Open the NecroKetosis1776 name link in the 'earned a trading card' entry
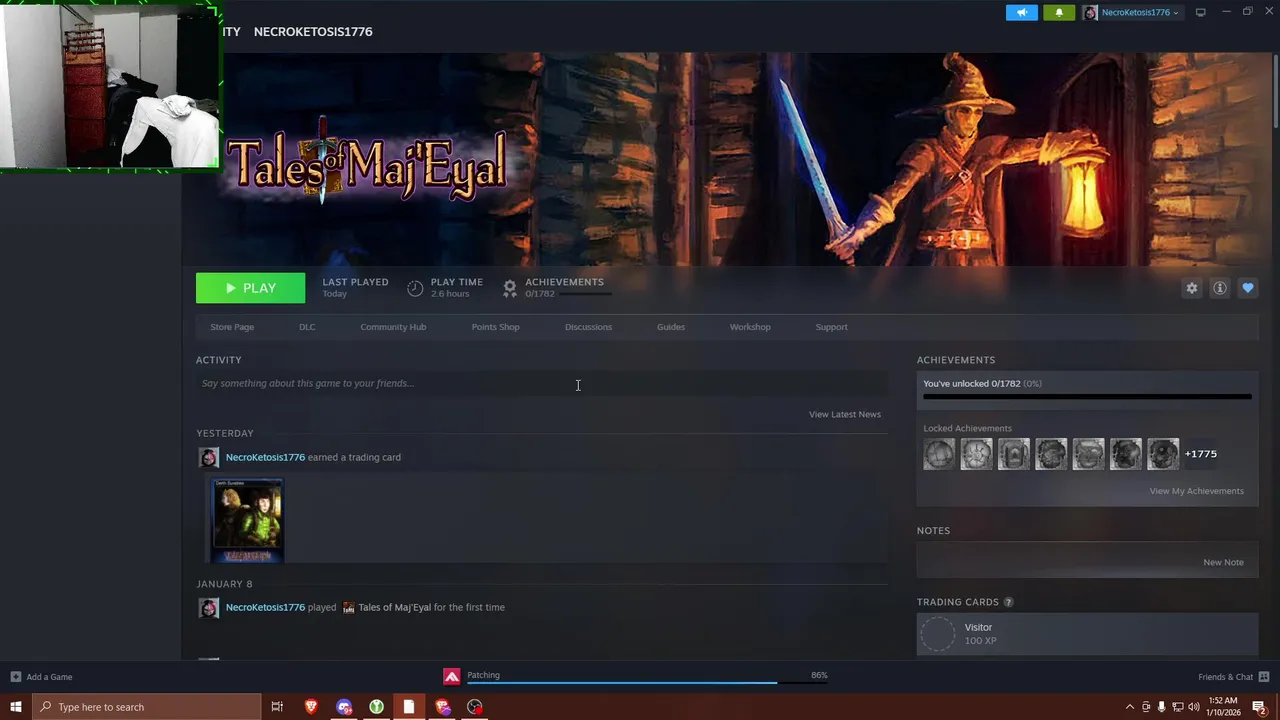 coord(265,457)
